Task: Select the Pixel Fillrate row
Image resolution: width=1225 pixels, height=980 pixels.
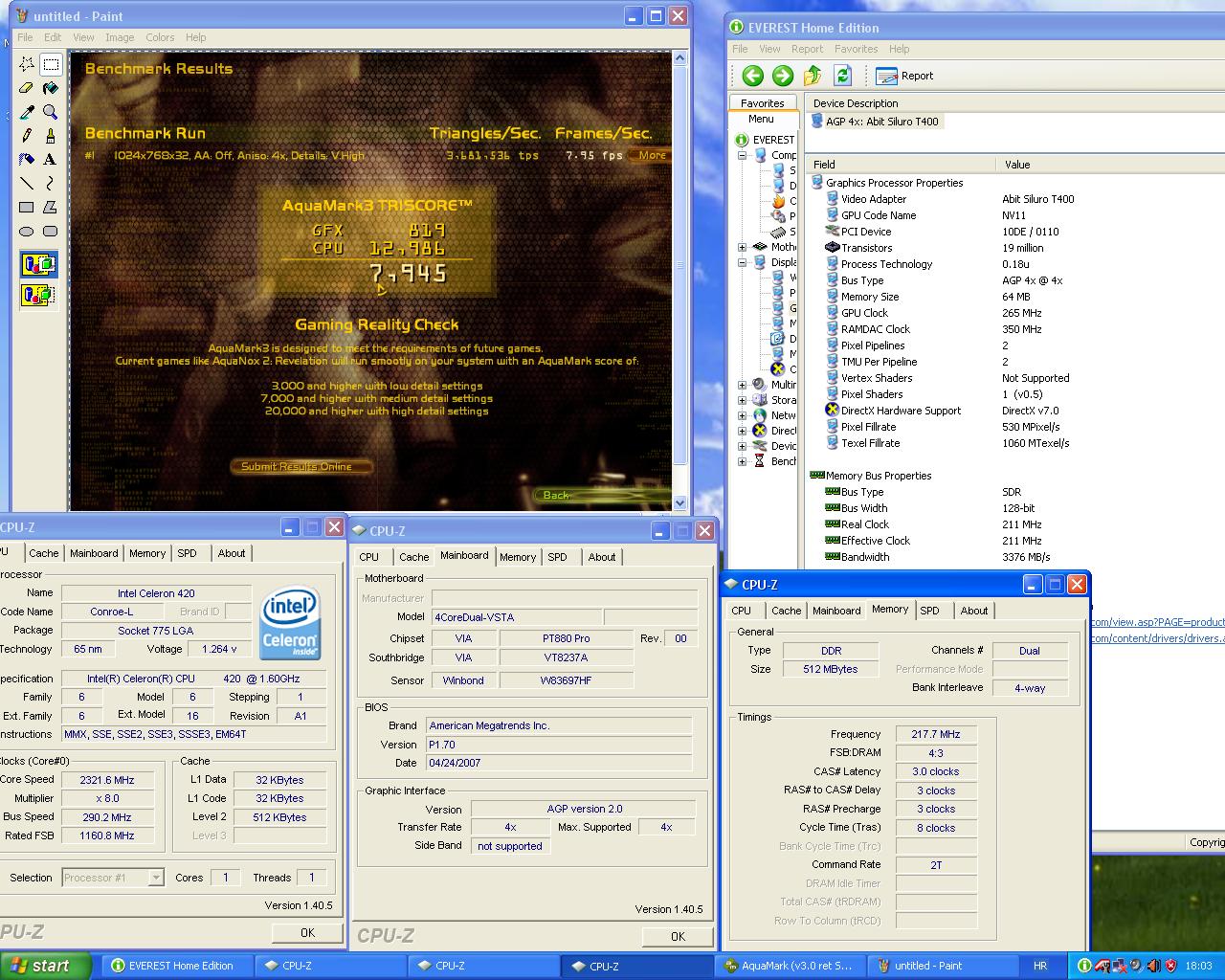Action: click(1014, 427)
